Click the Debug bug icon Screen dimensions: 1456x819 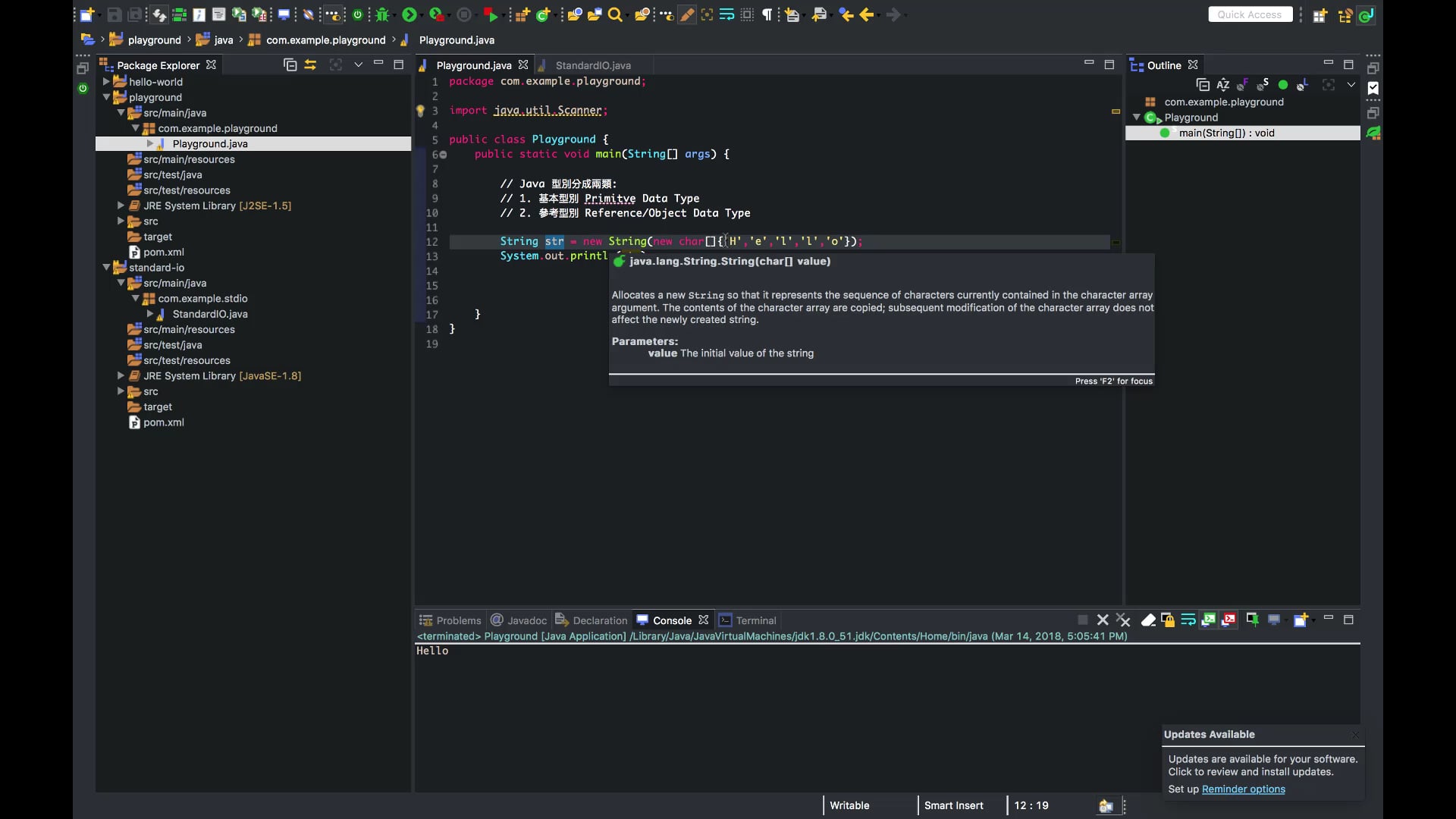point(382,14)
